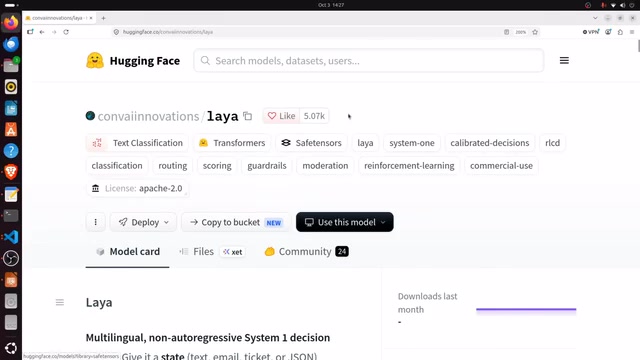Click the browser forward arrow
This screenshot has width=640, height=360.
(54, 32)
